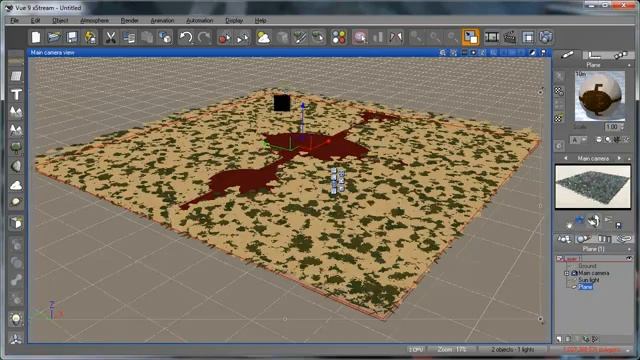
Task: Switch to the Library tab in world browser
Action: click(604, 239)
